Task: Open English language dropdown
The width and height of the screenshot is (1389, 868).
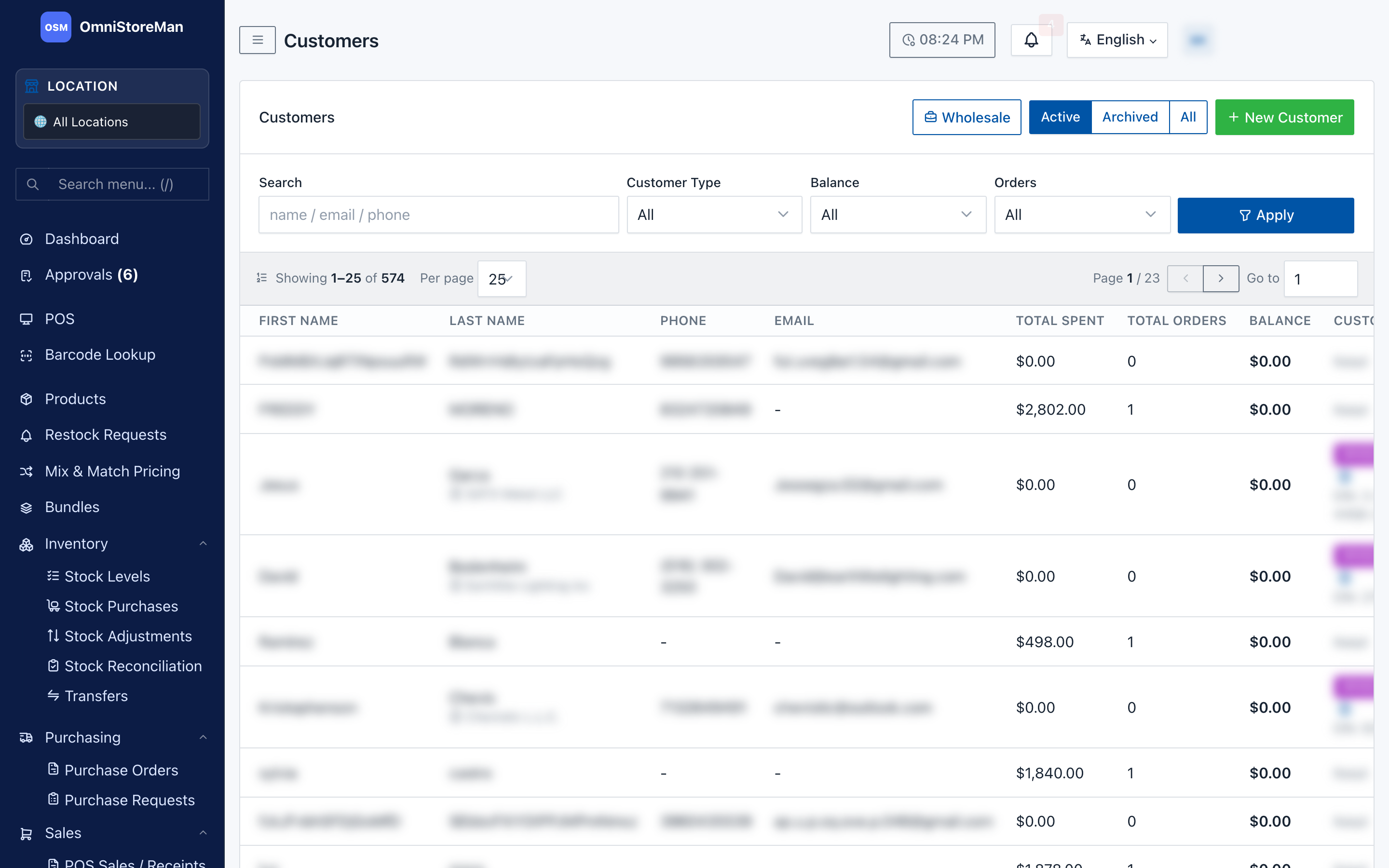Action: click(x=1117, y=40)
